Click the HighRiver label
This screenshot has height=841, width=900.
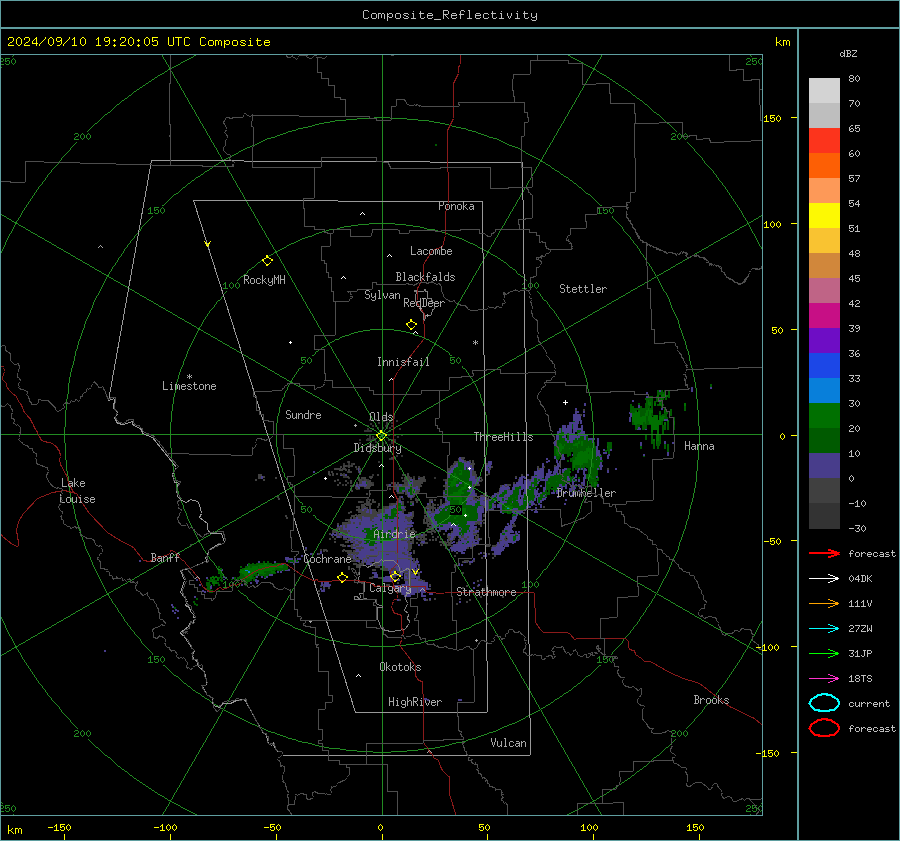coord(415,702)
